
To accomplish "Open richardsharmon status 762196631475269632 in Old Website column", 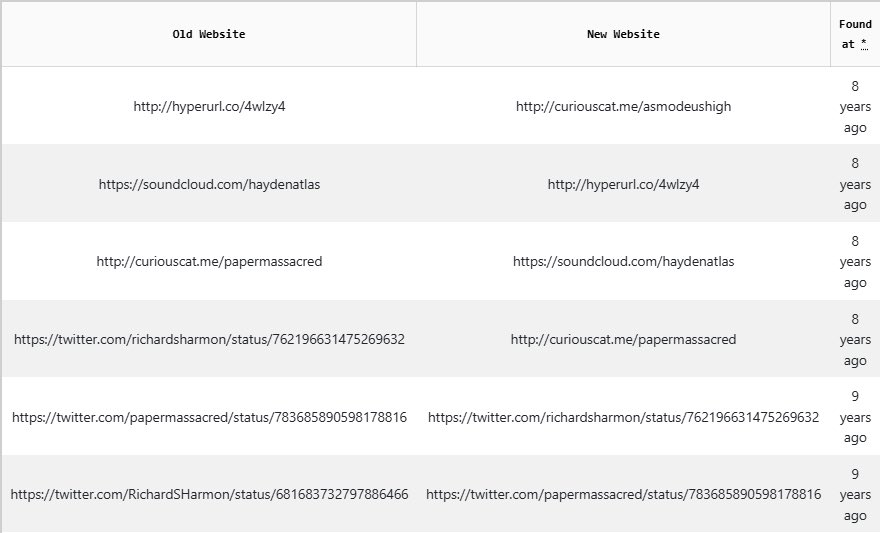I will point(209,339).
